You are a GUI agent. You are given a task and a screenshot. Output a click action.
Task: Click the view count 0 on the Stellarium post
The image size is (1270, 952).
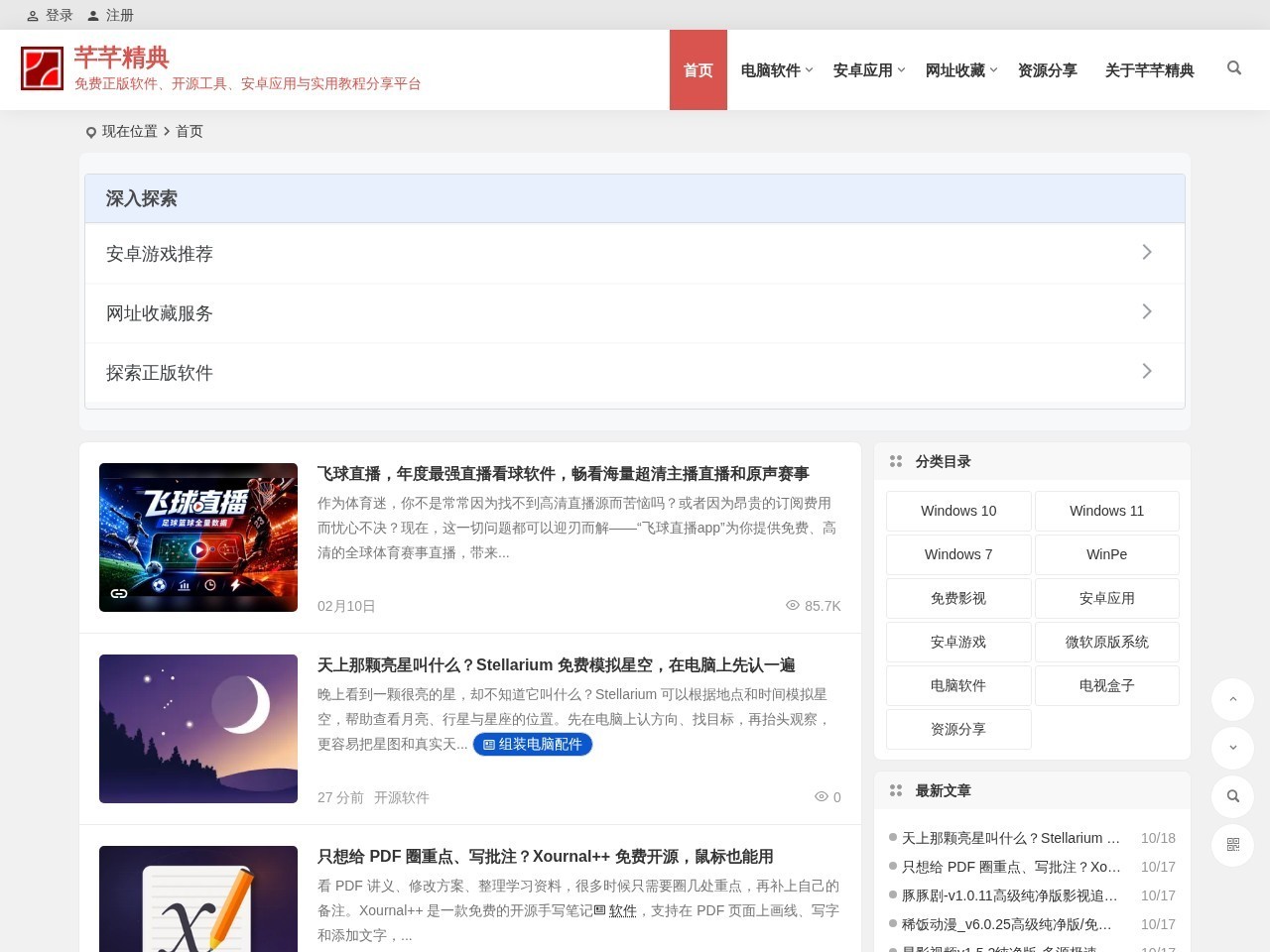point(827,797)
